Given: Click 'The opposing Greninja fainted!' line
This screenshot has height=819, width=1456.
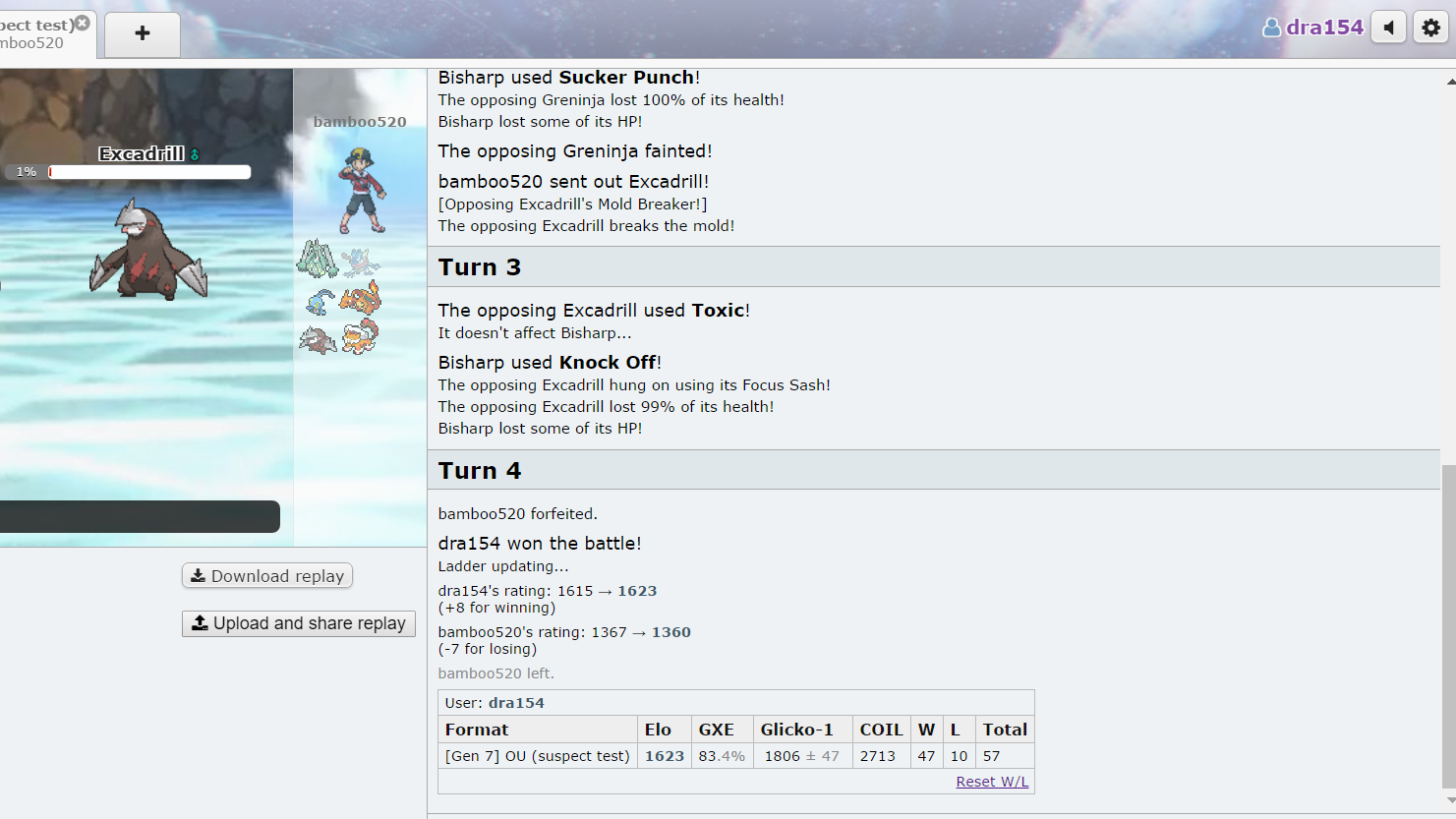Looking at the screenshot, I should 575,151.
